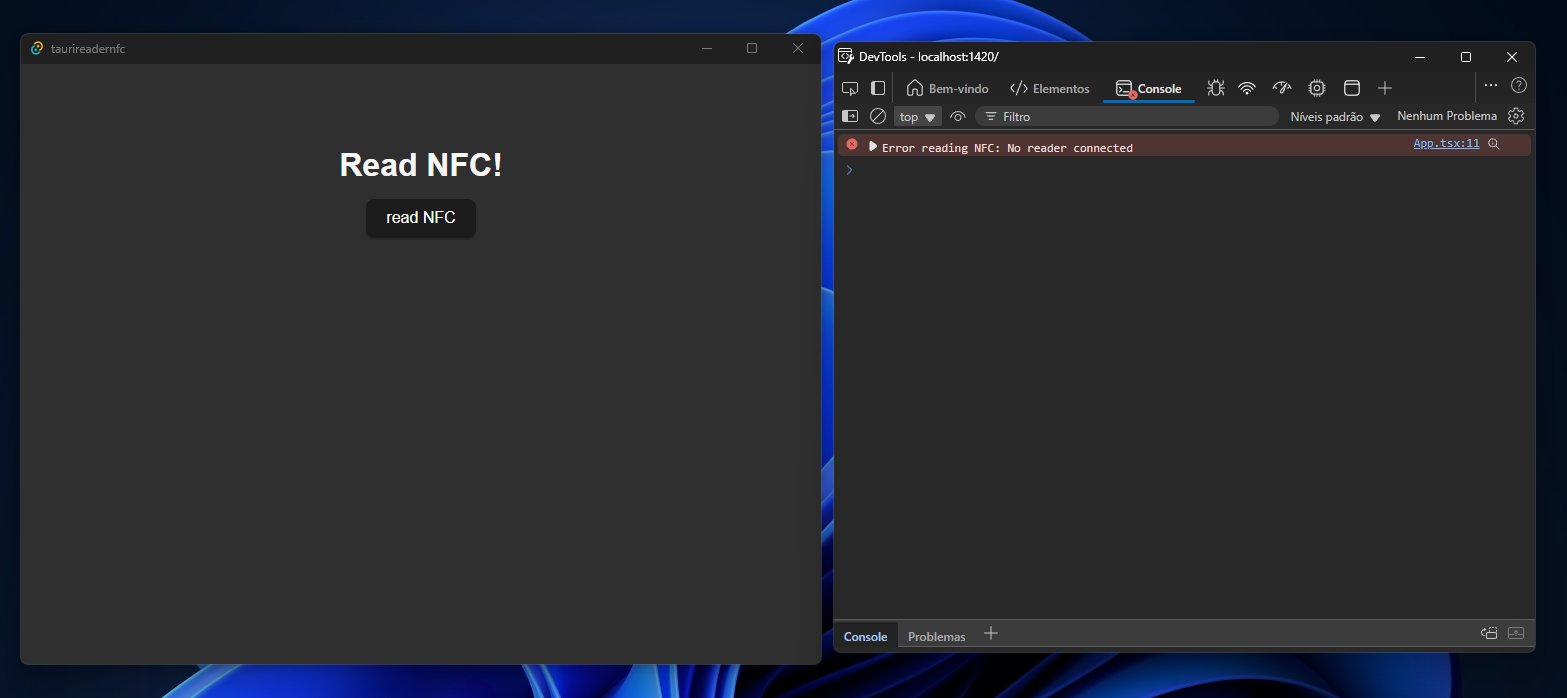Open the top JavaScript context dropdown

point(918,117)
